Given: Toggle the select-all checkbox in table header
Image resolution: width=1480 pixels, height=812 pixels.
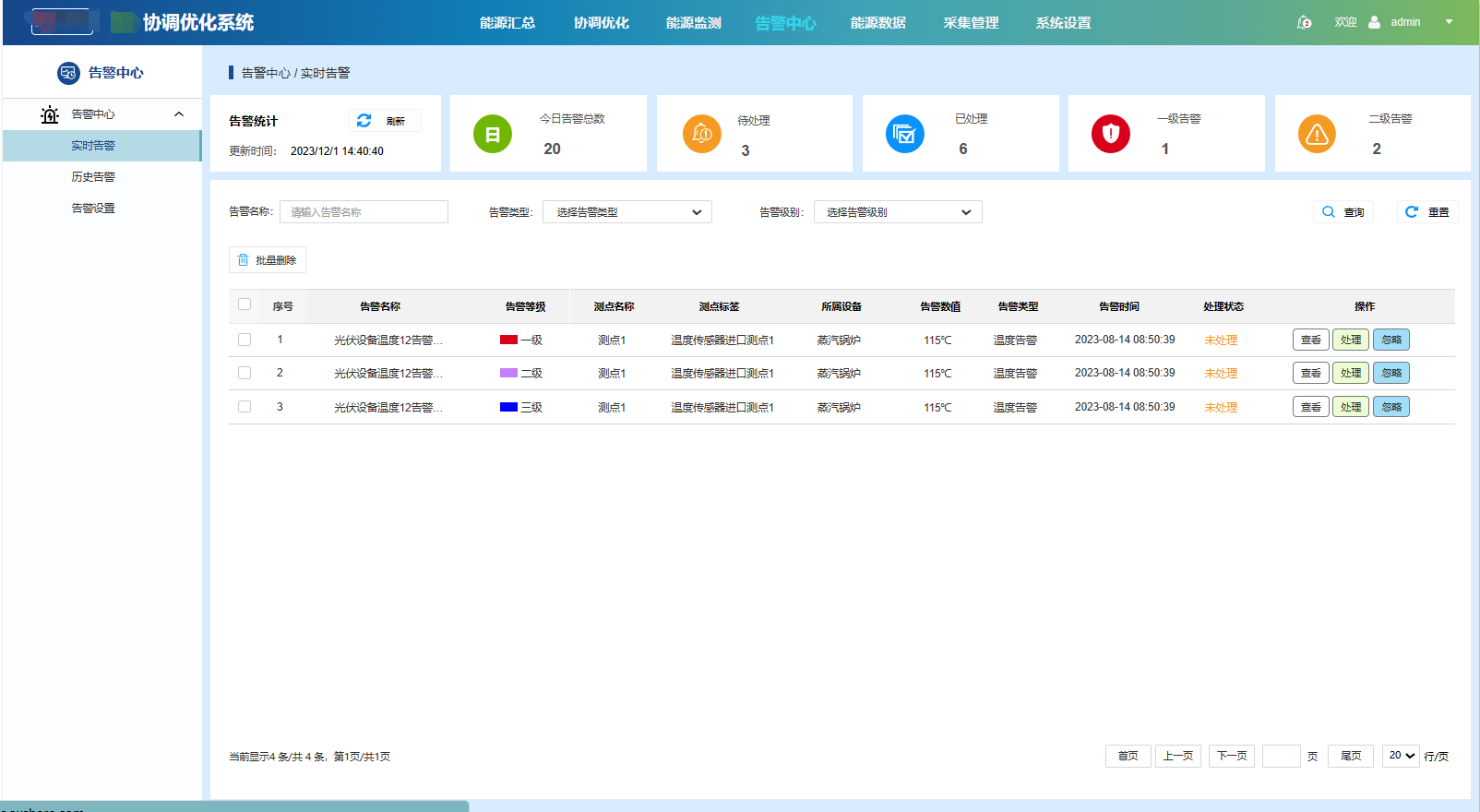Looking at the screenshot, I should click(x=245, y=304).
